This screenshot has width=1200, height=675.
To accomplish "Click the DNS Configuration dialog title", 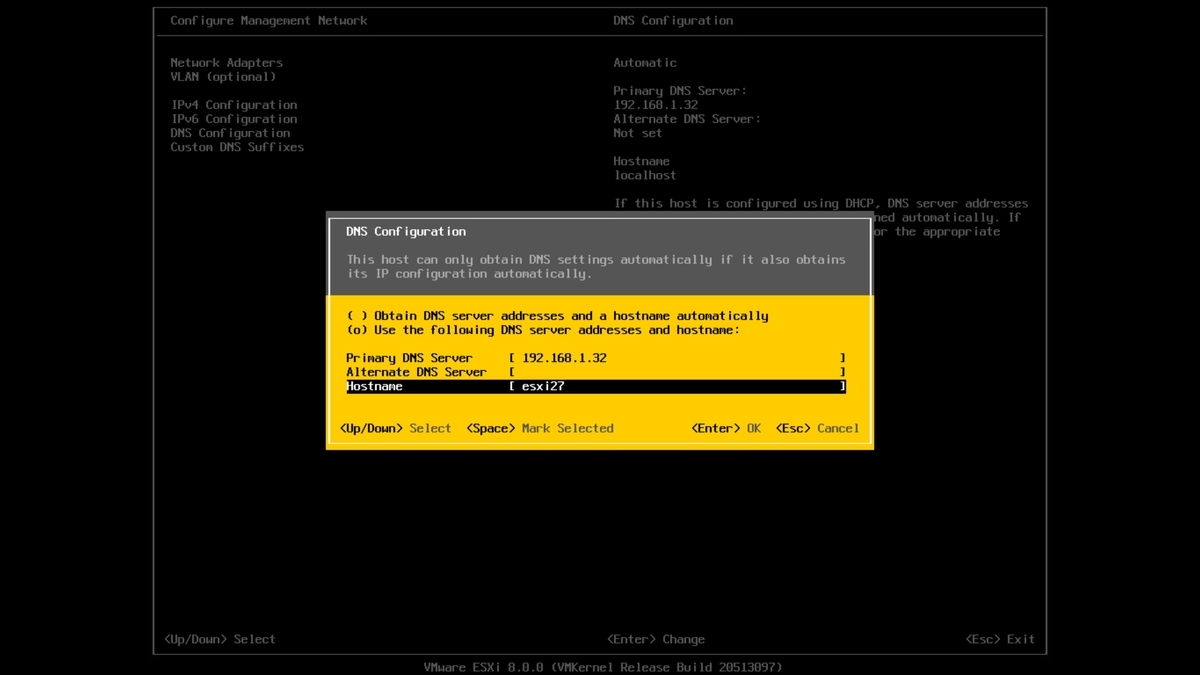I will point(406,232).
